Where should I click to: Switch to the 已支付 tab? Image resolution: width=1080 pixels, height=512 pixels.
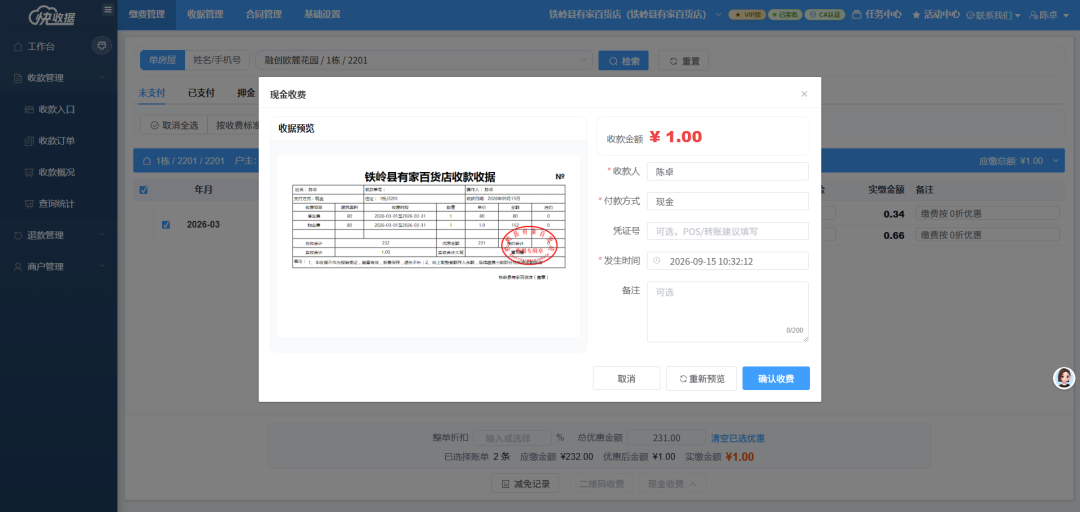(201, 93)
